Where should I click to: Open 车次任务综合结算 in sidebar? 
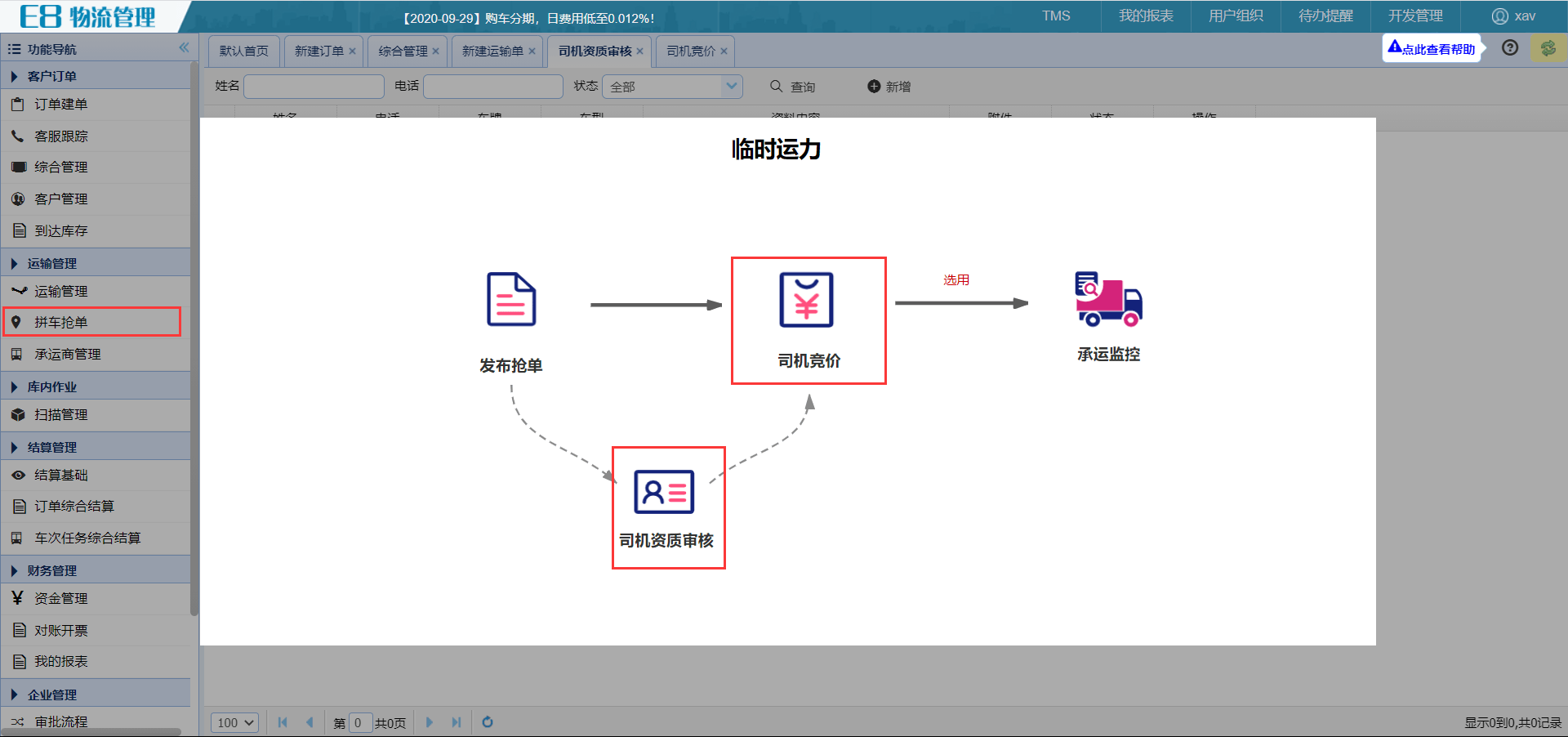[96, 538]
